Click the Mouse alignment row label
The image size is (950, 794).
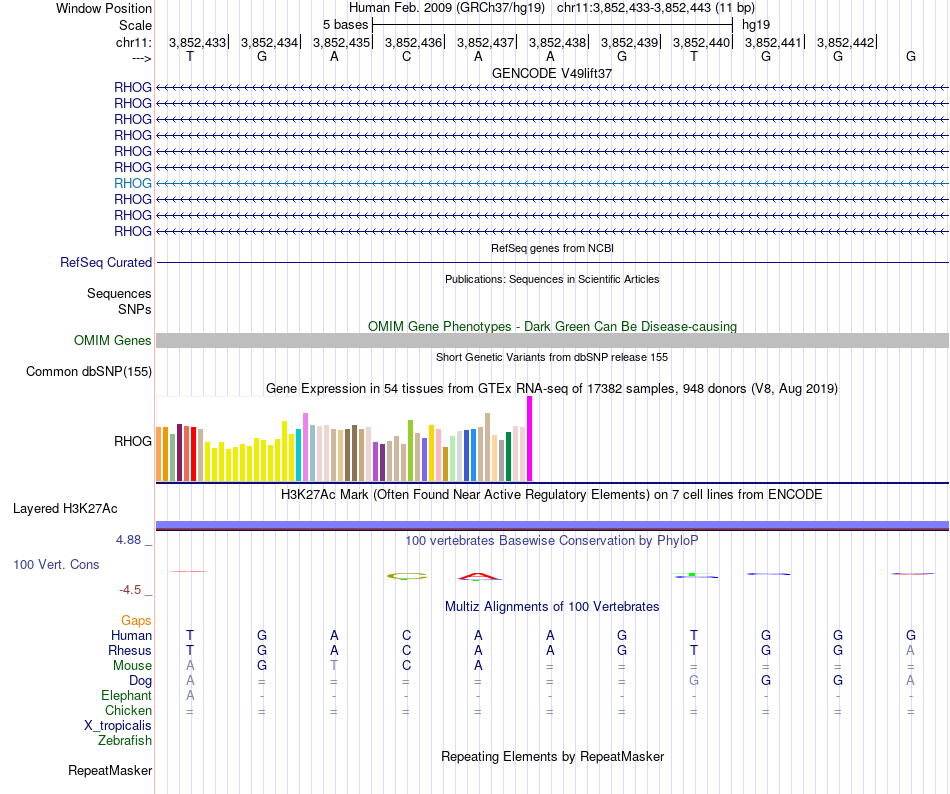(x=132, y=666)
